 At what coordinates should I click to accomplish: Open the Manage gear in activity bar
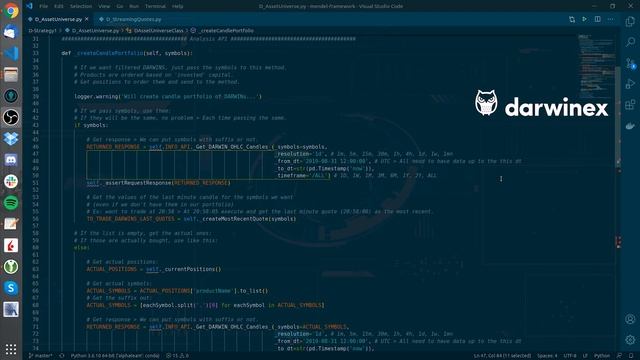[x=630, y=340]
